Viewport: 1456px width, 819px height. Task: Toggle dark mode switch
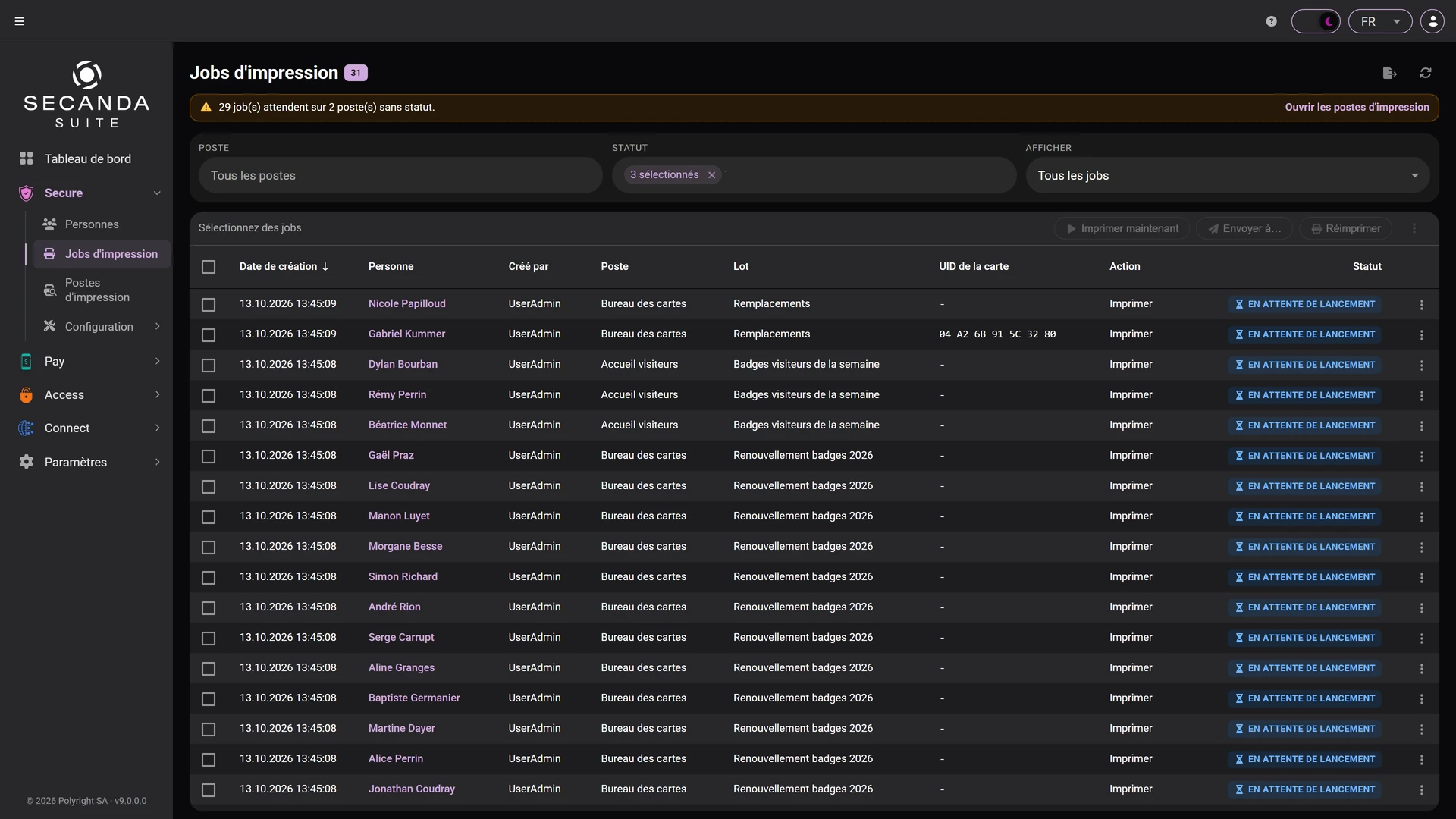pos(1316,21)
